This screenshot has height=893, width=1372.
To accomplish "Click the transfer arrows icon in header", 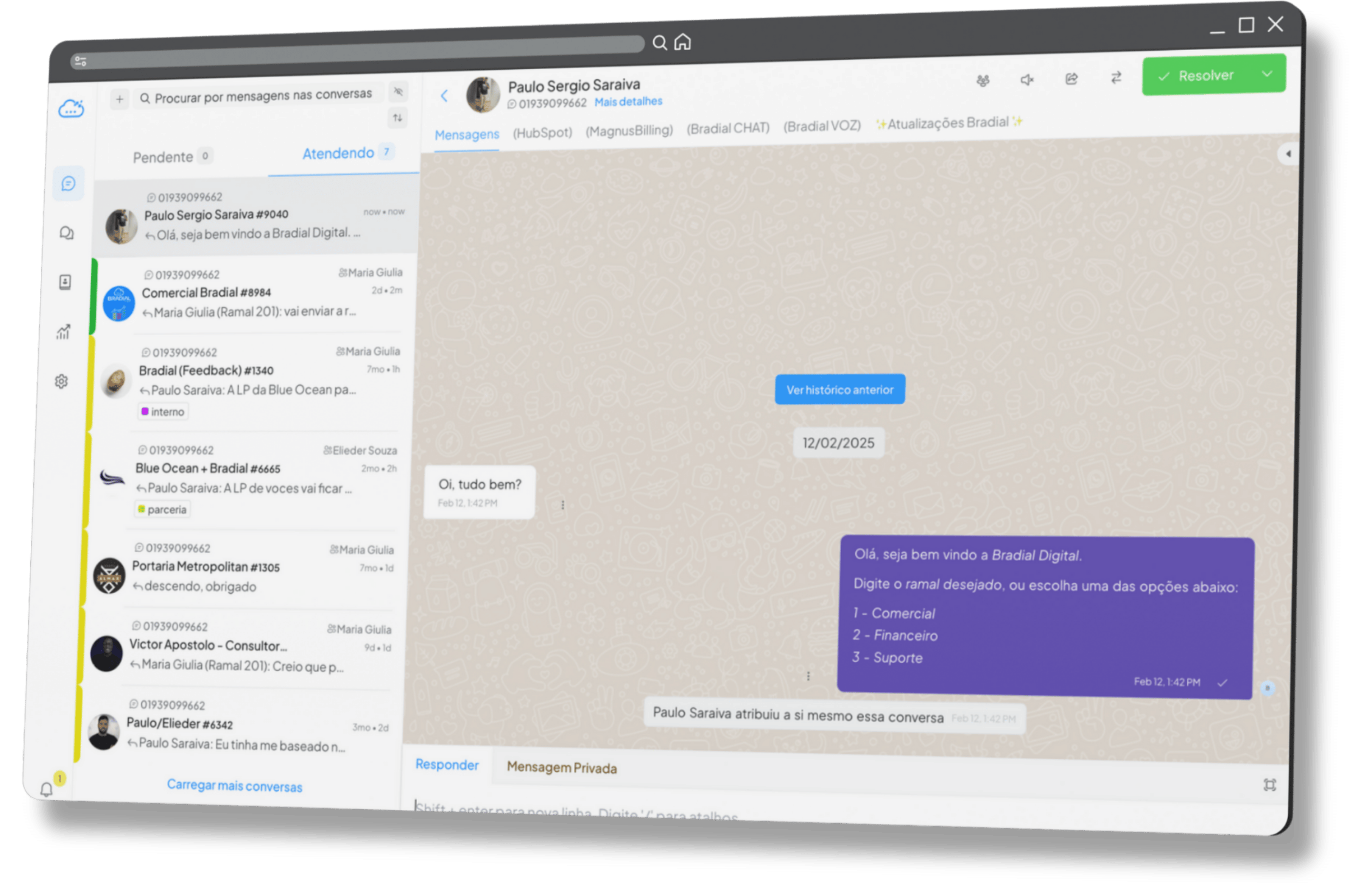I will [1116, 78].
